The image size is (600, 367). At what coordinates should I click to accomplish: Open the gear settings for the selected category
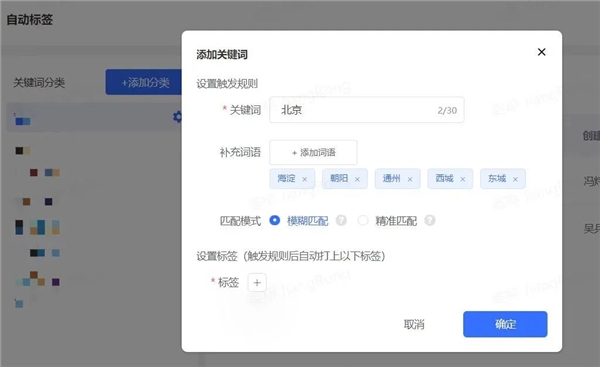177,117
